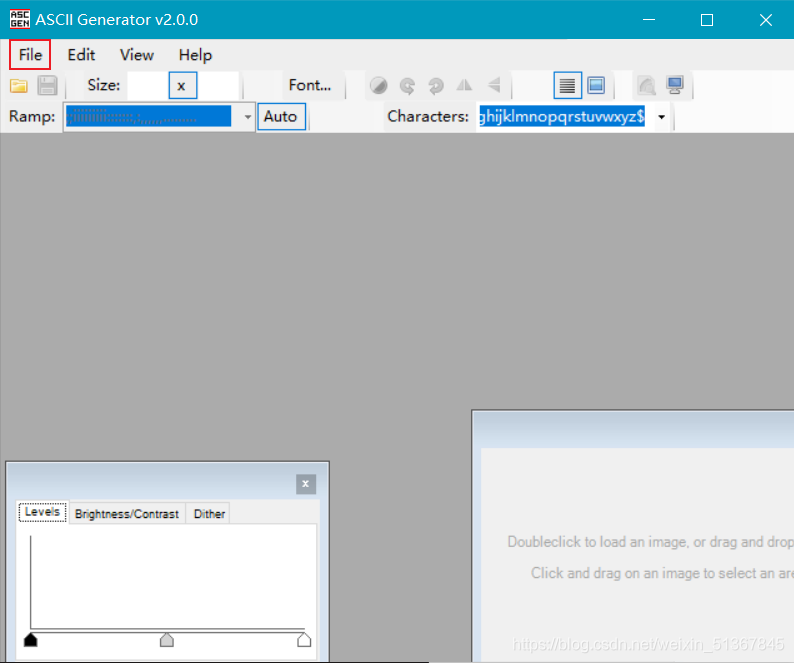
Task: Open the File menu
Action: point(30,55)
